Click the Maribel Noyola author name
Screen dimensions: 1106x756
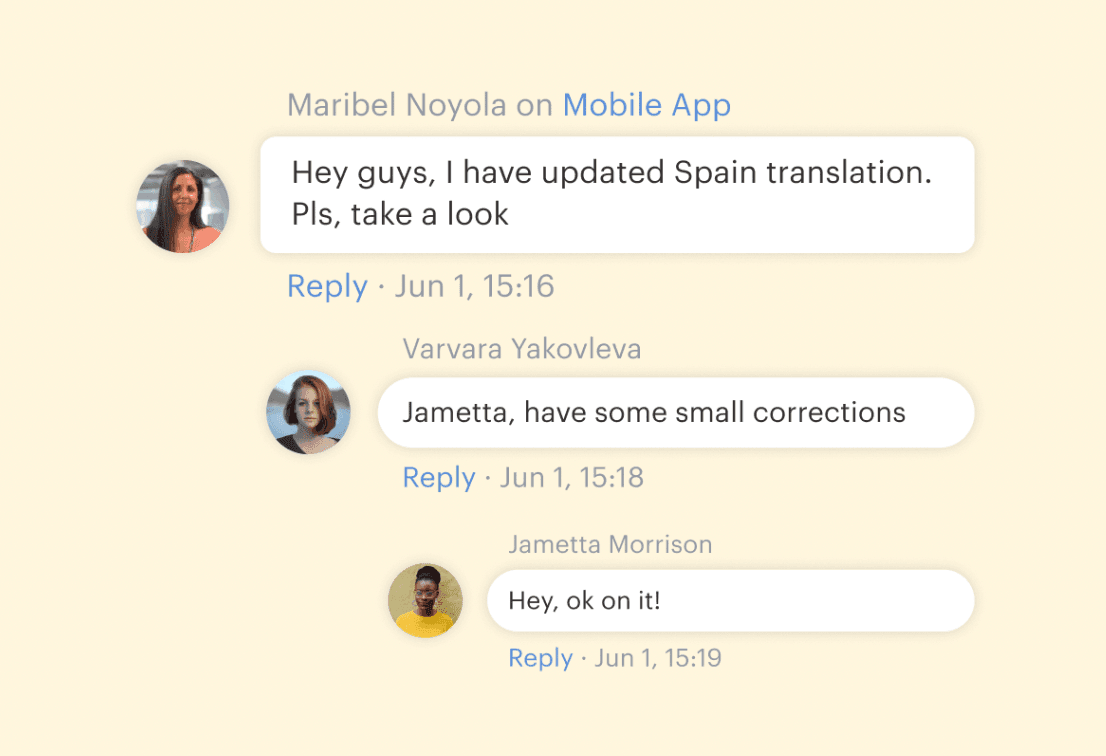(x=397, y=105)
